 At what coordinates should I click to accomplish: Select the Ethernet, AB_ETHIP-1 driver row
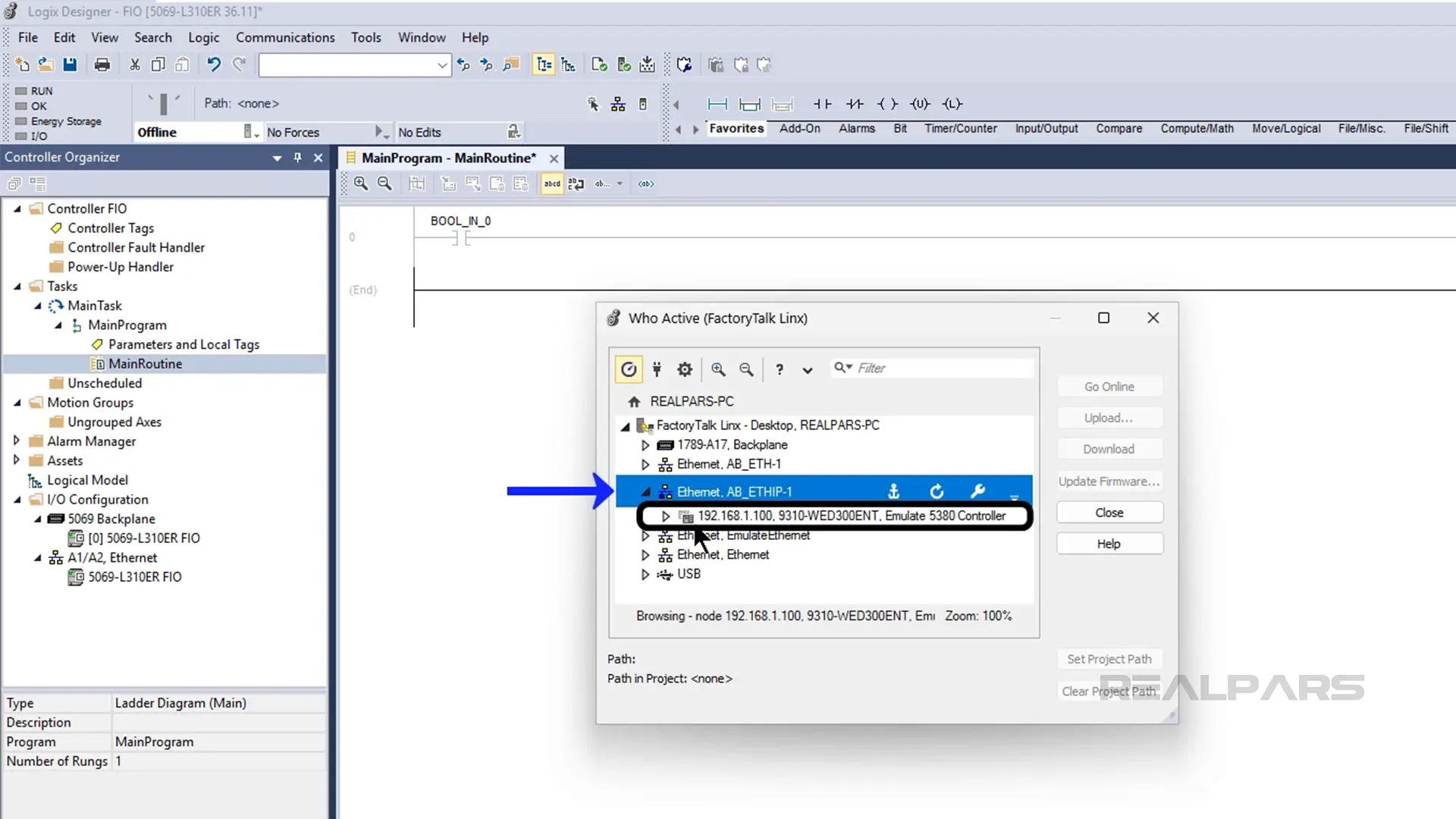[x=824, y=491]
